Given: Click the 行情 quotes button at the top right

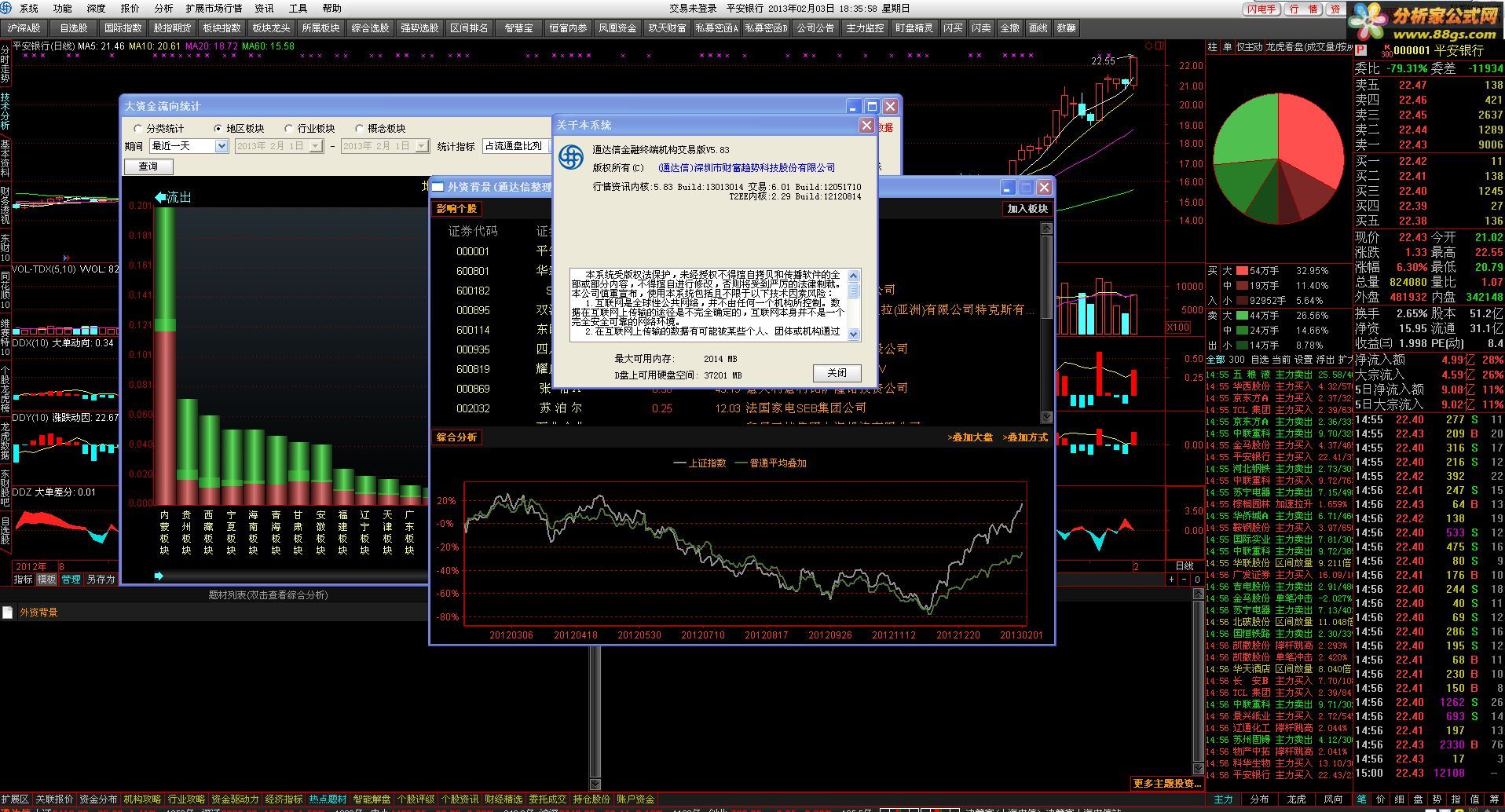Looking at the screenshot, I should 1303,9.
